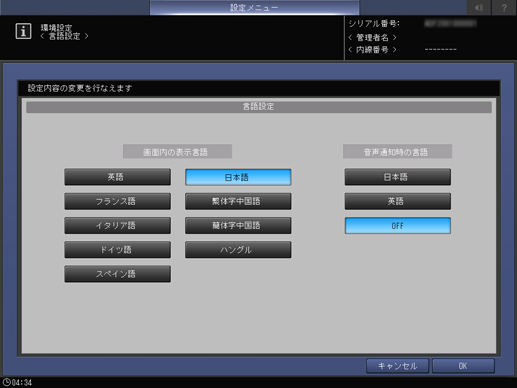517x388 pixels.
Task: Select ドイツ語 display language
Action: point(117,250)
